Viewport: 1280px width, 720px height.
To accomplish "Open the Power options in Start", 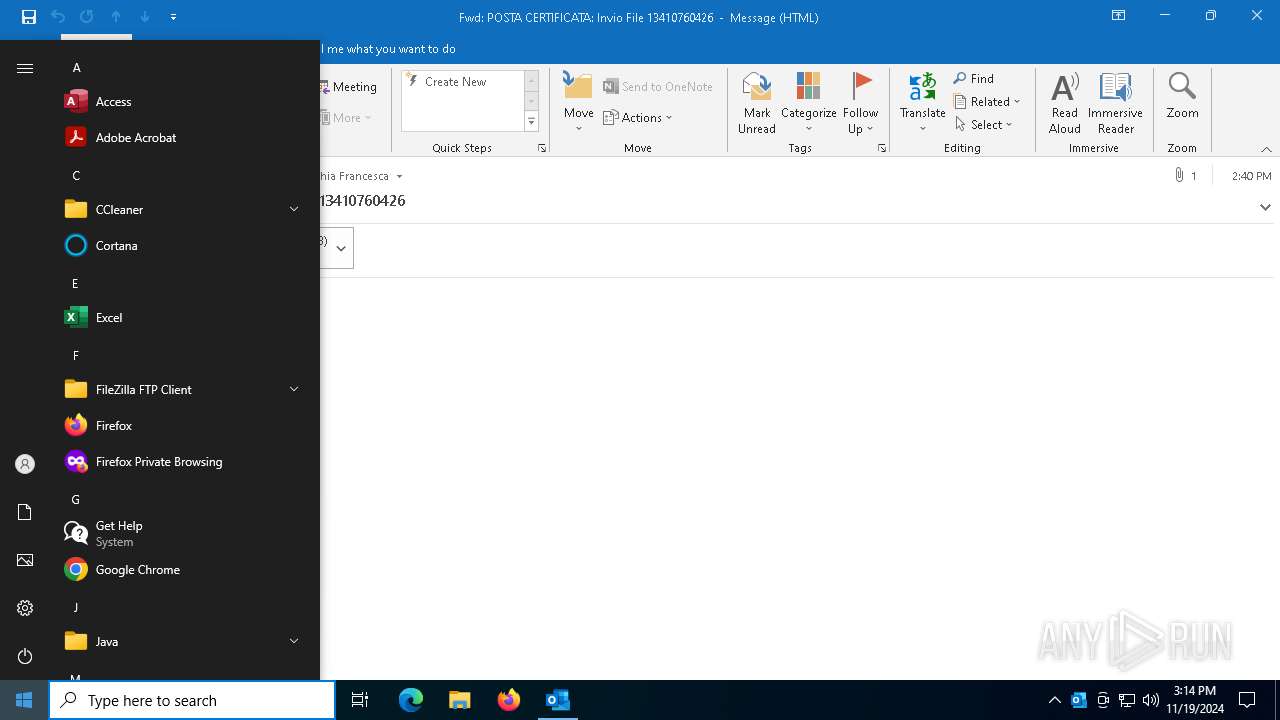I will 25,656.
